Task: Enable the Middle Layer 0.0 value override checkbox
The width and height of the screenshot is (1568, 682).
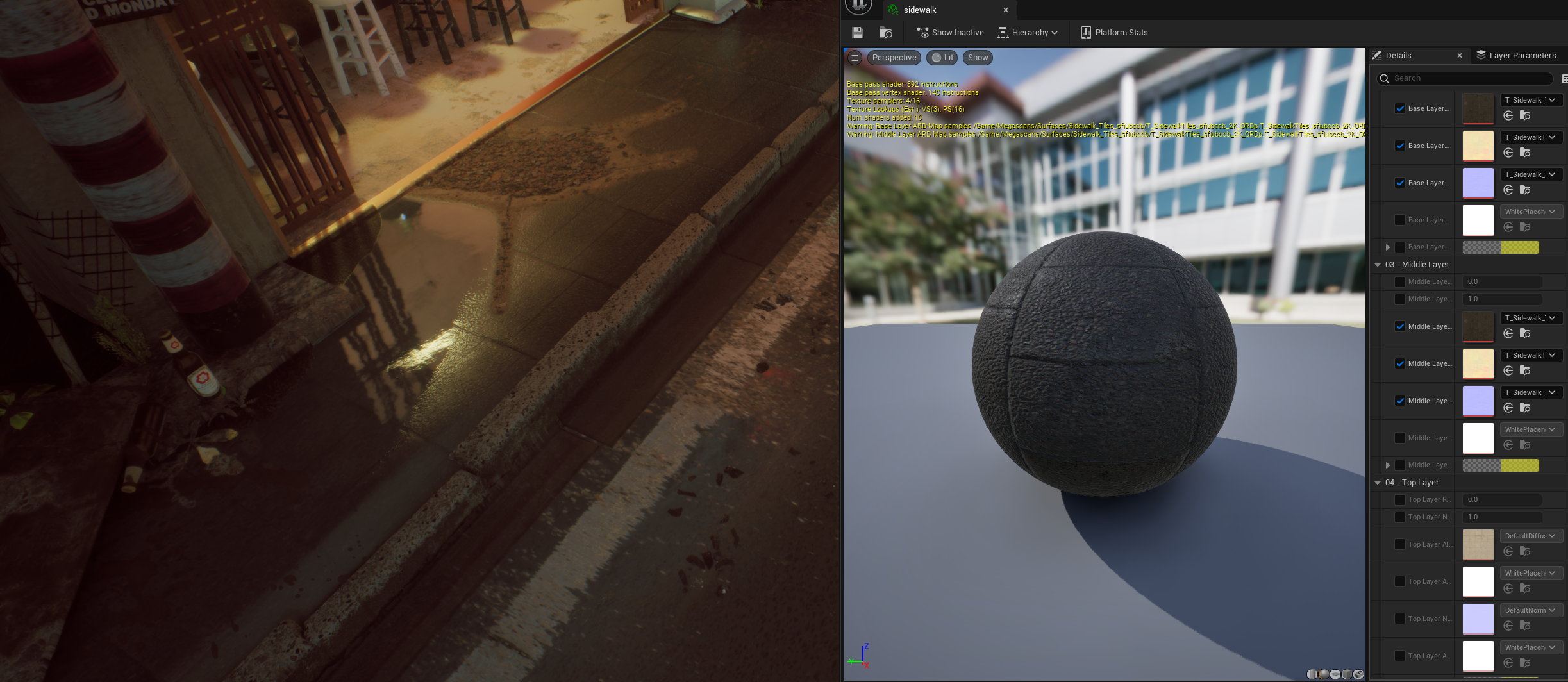Action: pos(1400,281)
